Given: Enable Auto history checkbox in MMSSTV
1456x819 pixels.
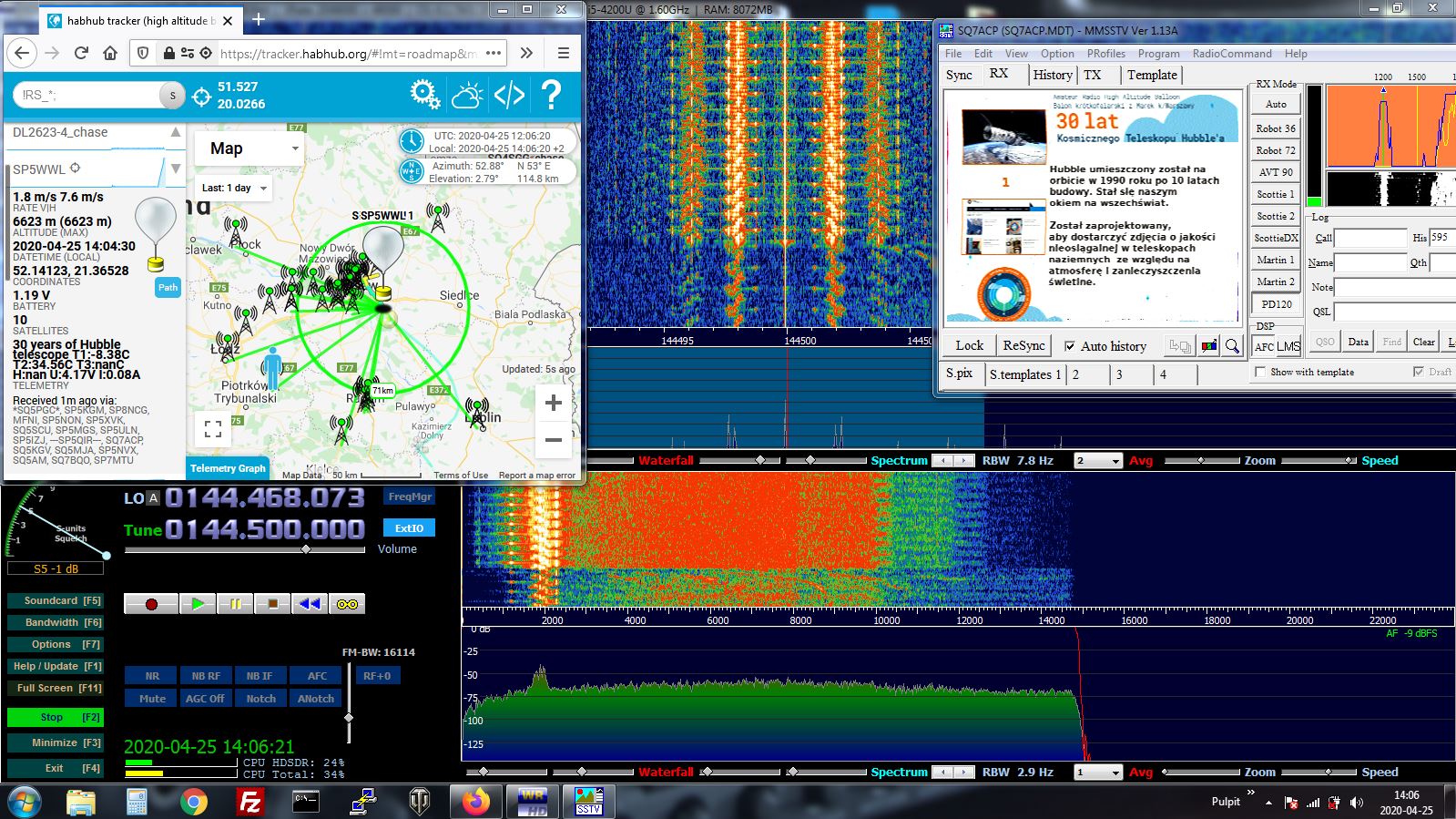Looking at the screenshot, I should 1070,346.
